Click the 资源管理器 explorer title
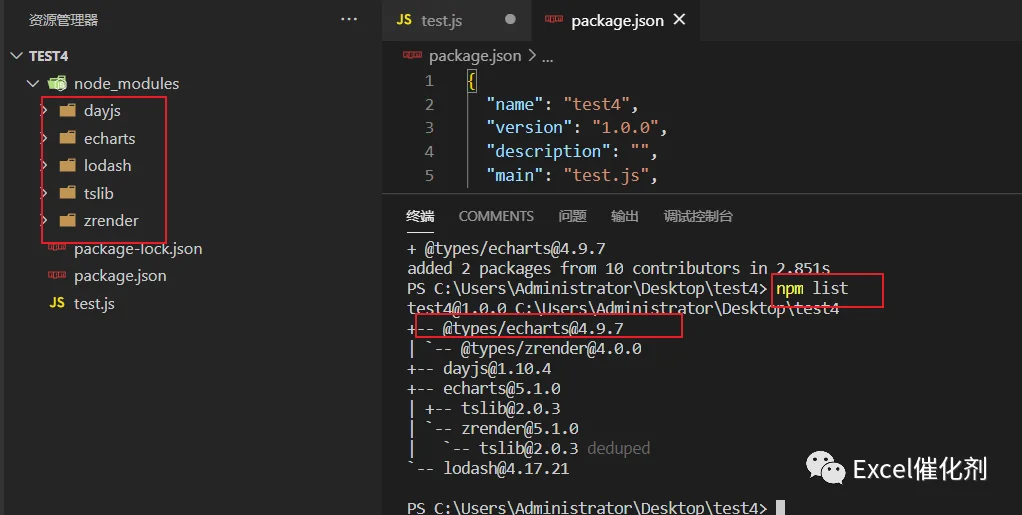1022x515 pixels. point(63,20)
